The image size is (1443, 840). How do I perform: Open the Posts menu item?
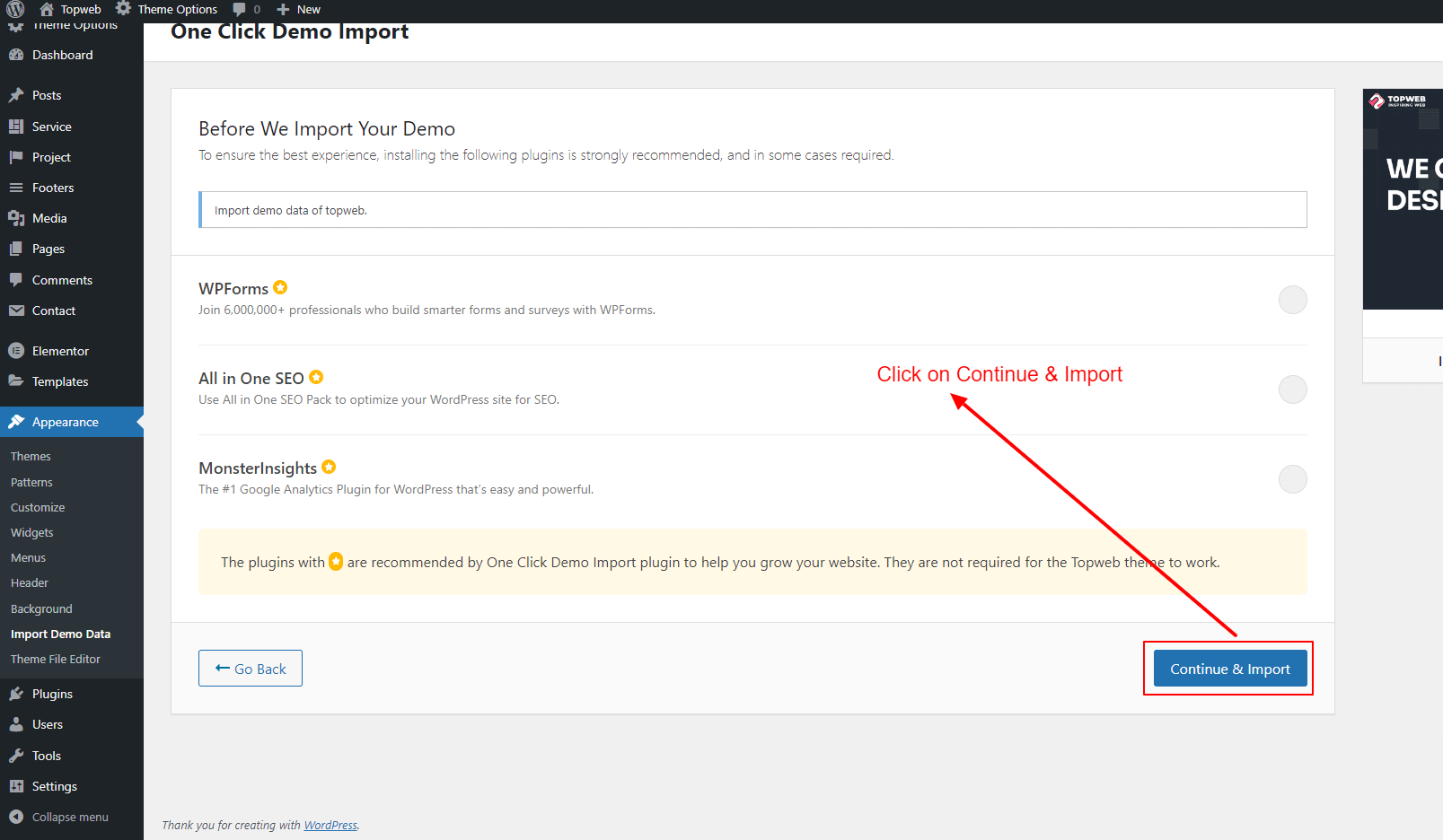[72, 95]
